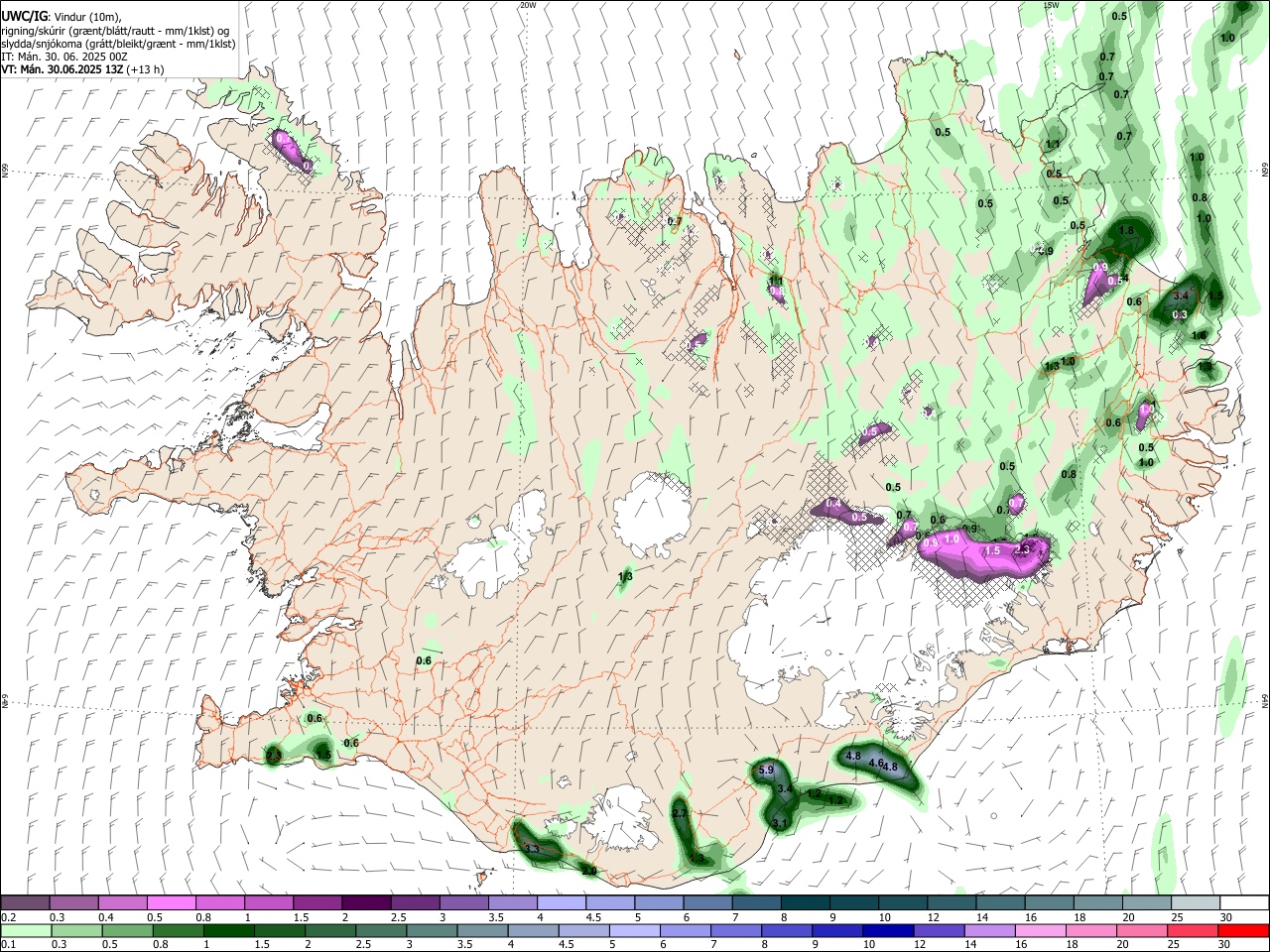Click the '4.6' precipitation value
1270x952 pixels.
tap(876, 764)
